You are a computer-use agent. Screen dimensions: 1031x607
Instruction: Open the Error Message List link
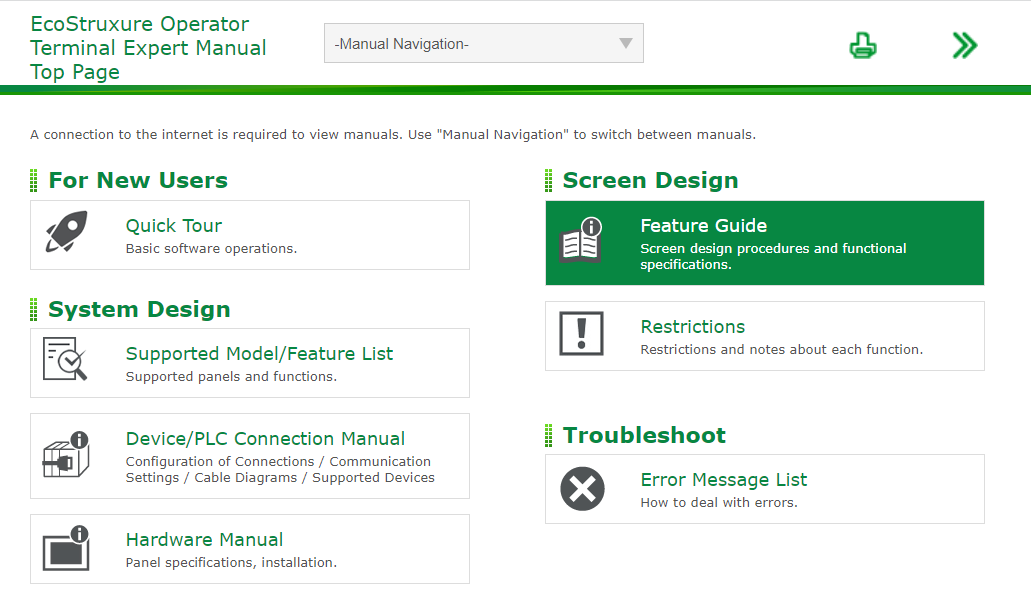tap(723, 480)
